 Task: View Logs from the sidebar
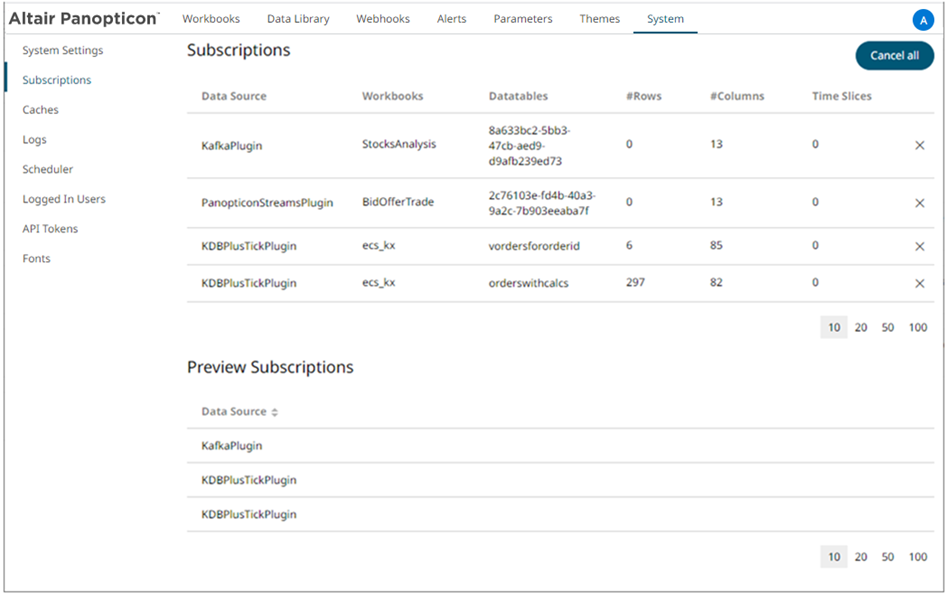35,140
